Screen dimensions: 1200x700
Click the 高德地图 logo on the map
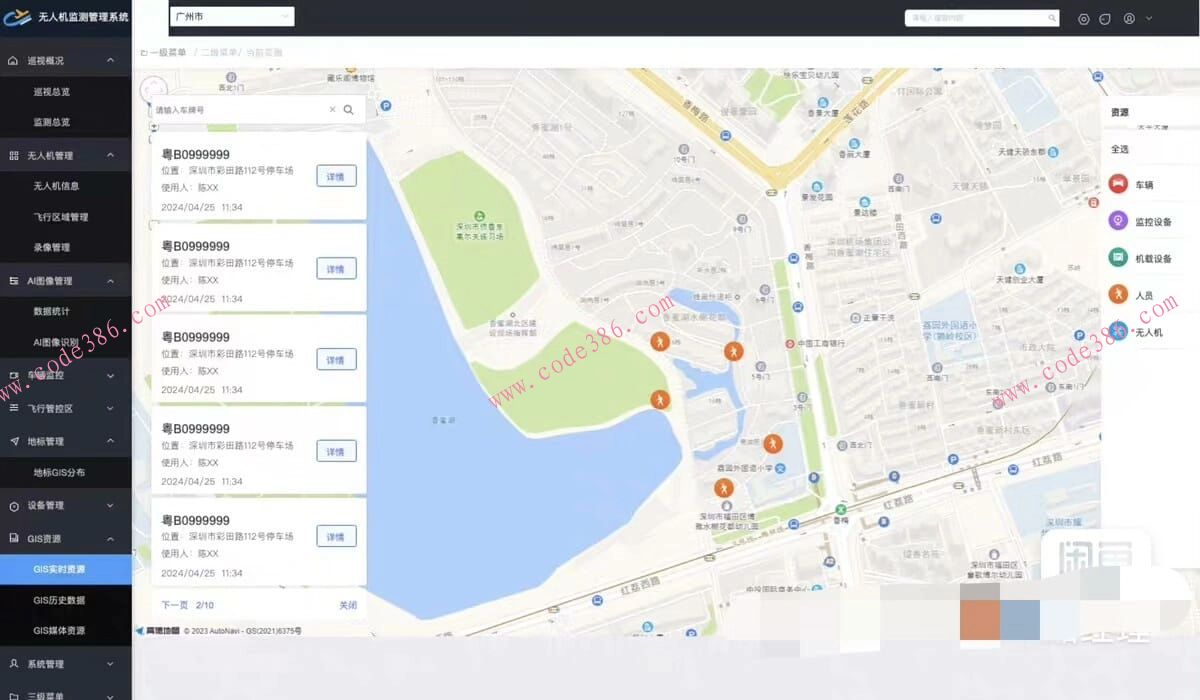click(x=157, y=631)
